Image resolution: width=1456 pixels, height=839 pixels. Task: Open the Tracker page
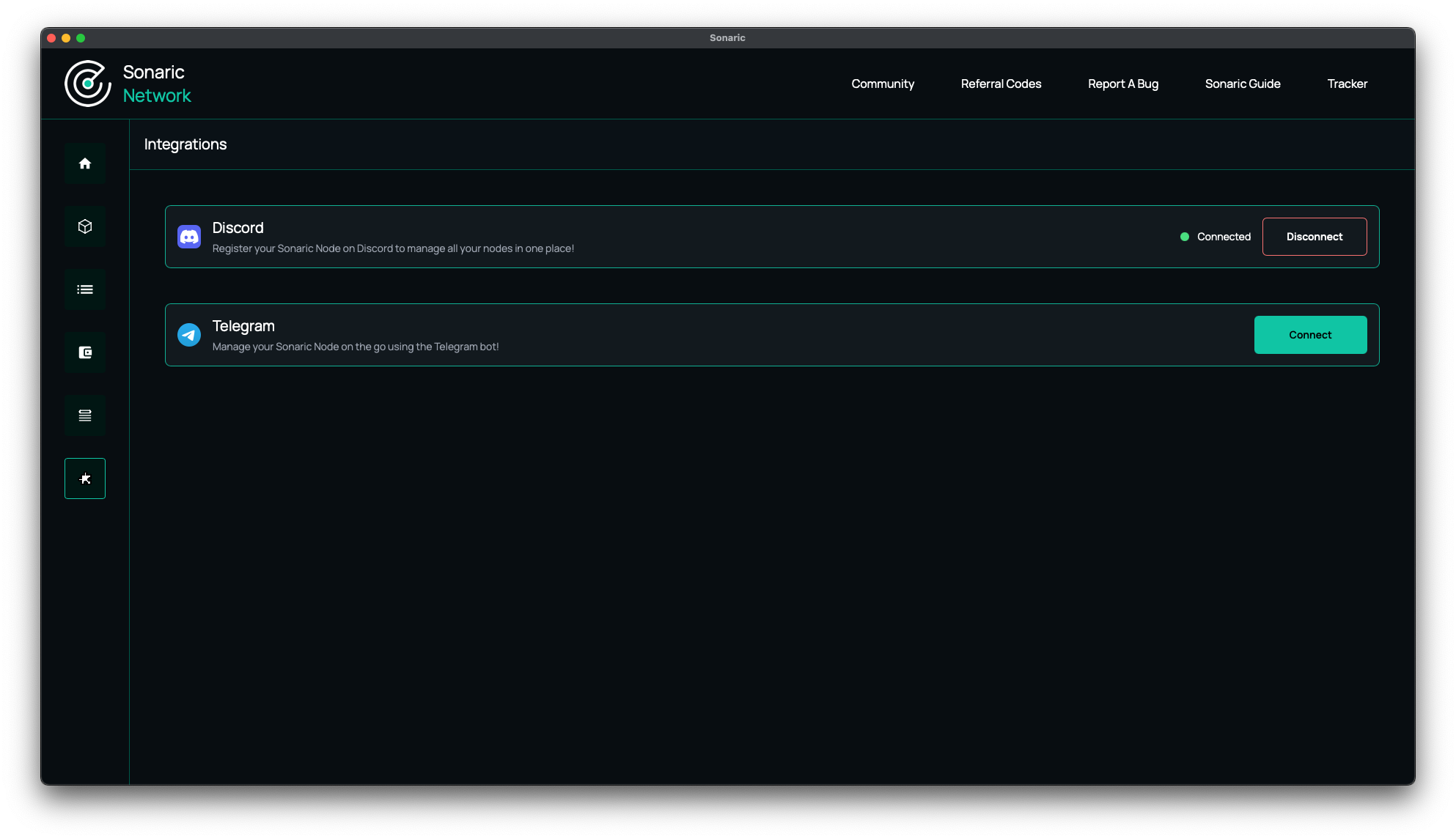[x=1347, y=84]
